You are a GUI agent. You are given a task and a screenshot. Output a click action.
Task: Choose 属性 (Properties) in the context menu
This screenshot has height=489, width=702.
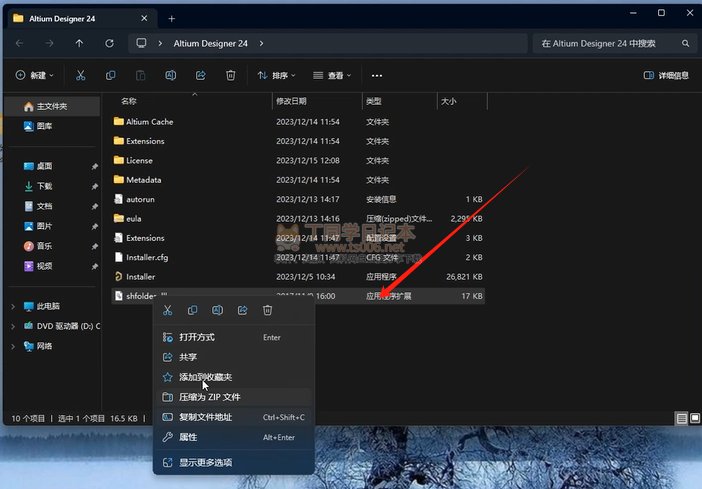(188, 437)
